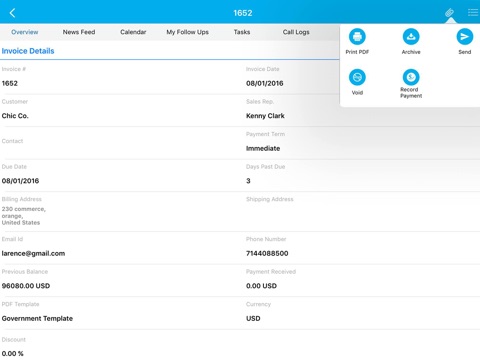This screenshot has width=480, height=360.
Task: Select invoice date 08/01/2016
Action: click(265, 83)
